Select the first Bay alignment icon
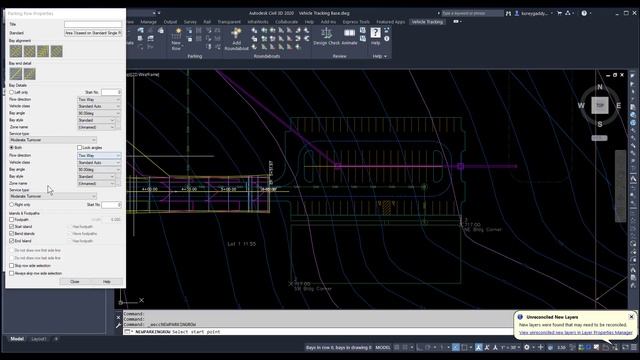 (x=16, y=51)
